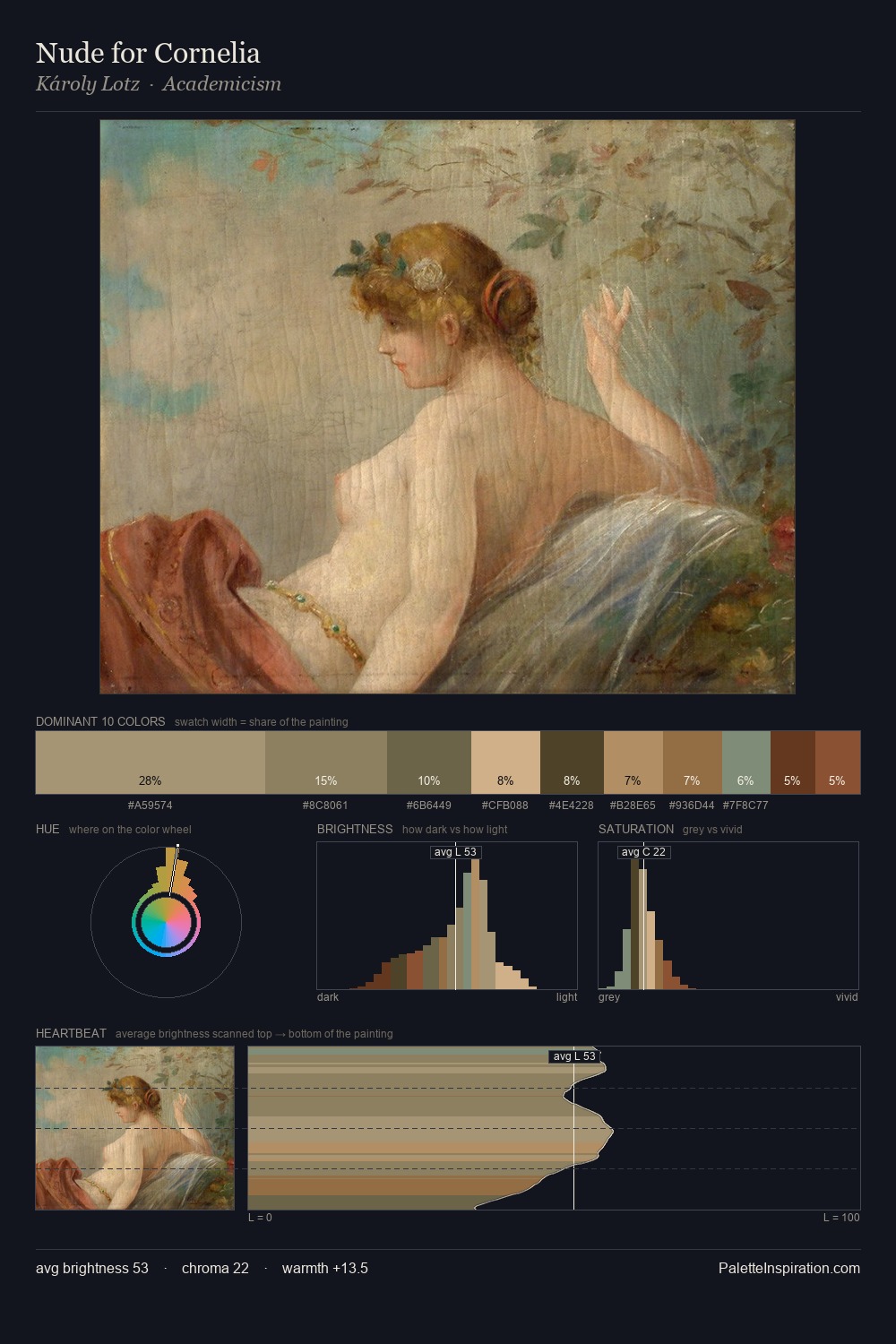Click the 'avg C 22' label in Saturation
Viewport: 896px width, 1344px height.
[643, 852]
